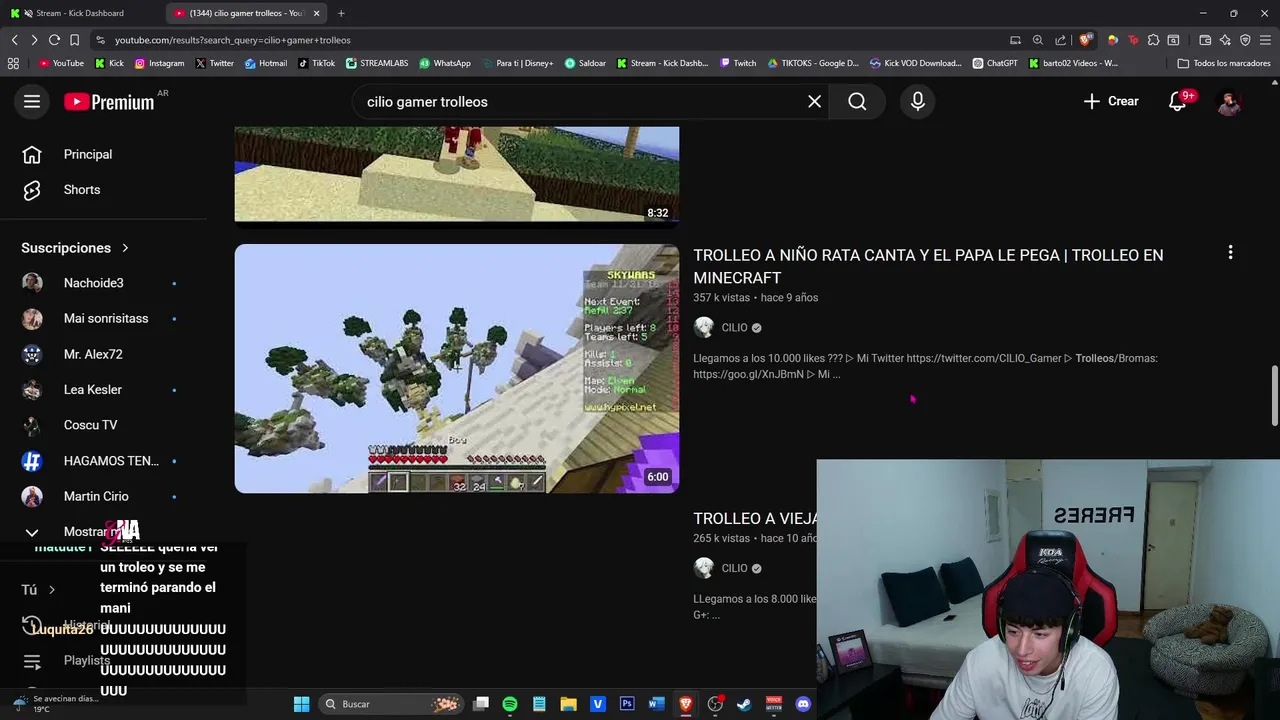
Task: Open TikTok bookmark
Action: 316,63
